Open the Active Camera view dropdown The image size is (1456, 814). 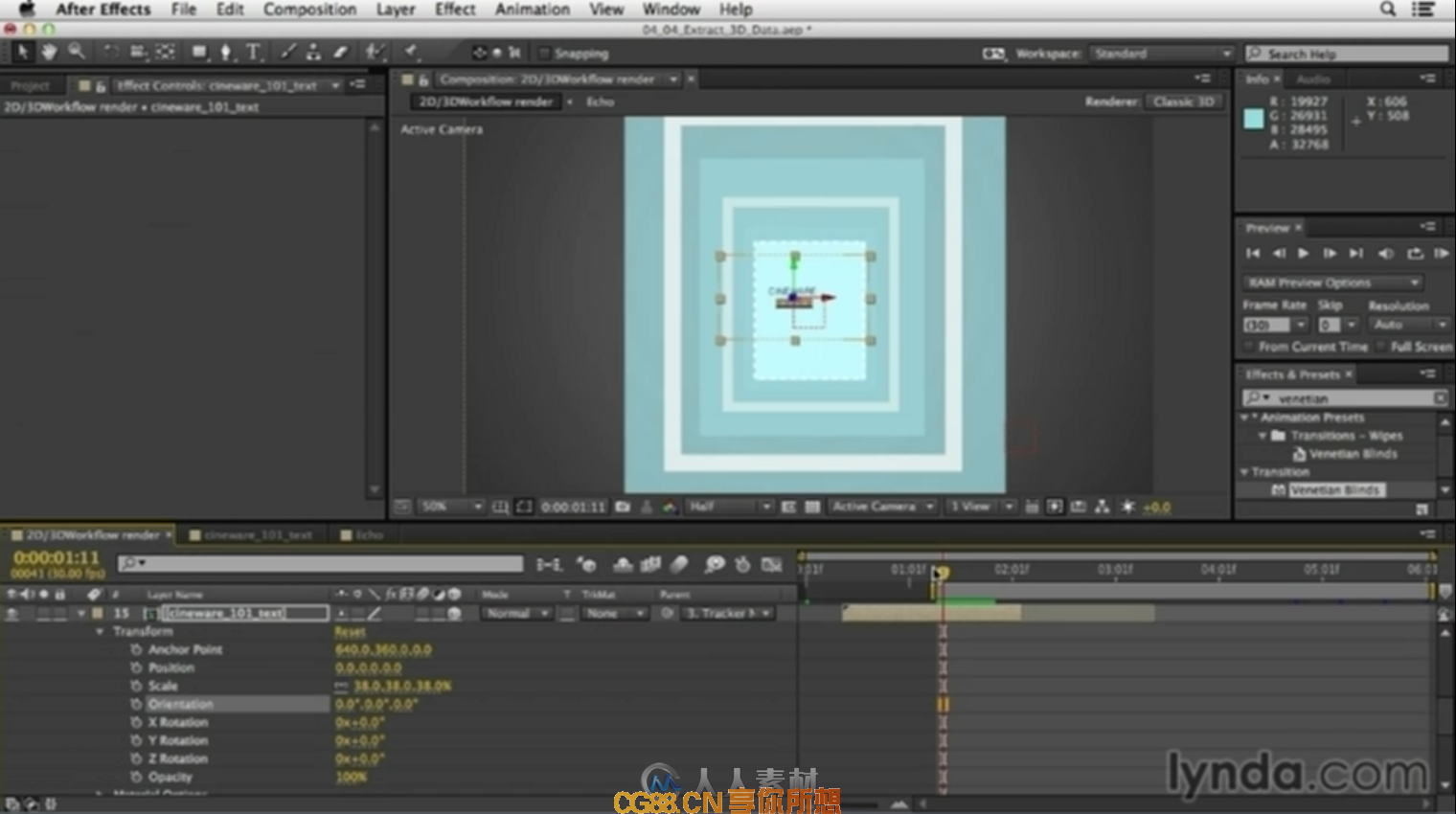pos(882,507)
